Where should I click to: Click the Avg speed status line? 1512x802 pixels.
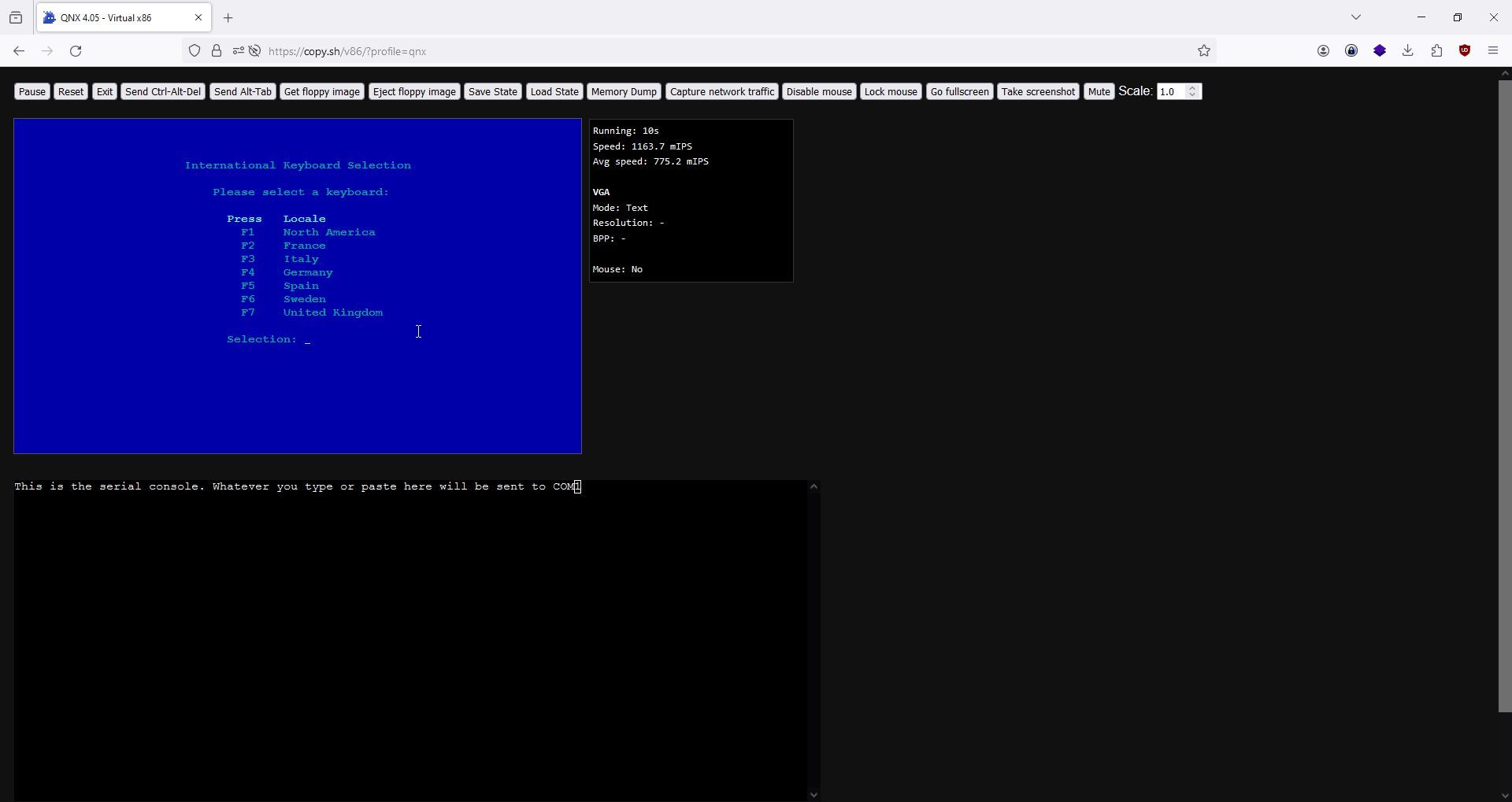(650, 161)
